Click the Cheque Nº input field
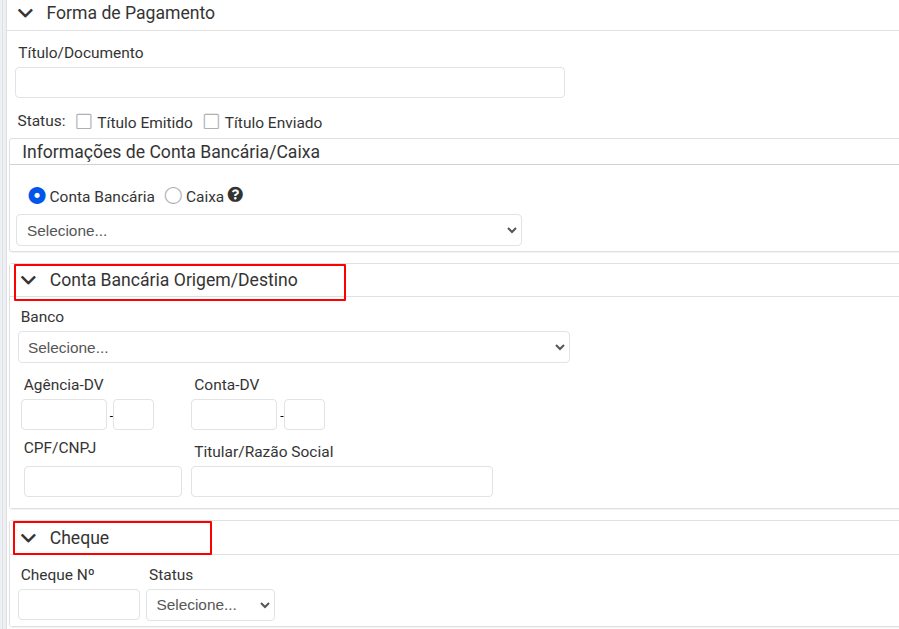The image size is (899, 629). pos(79,605)
